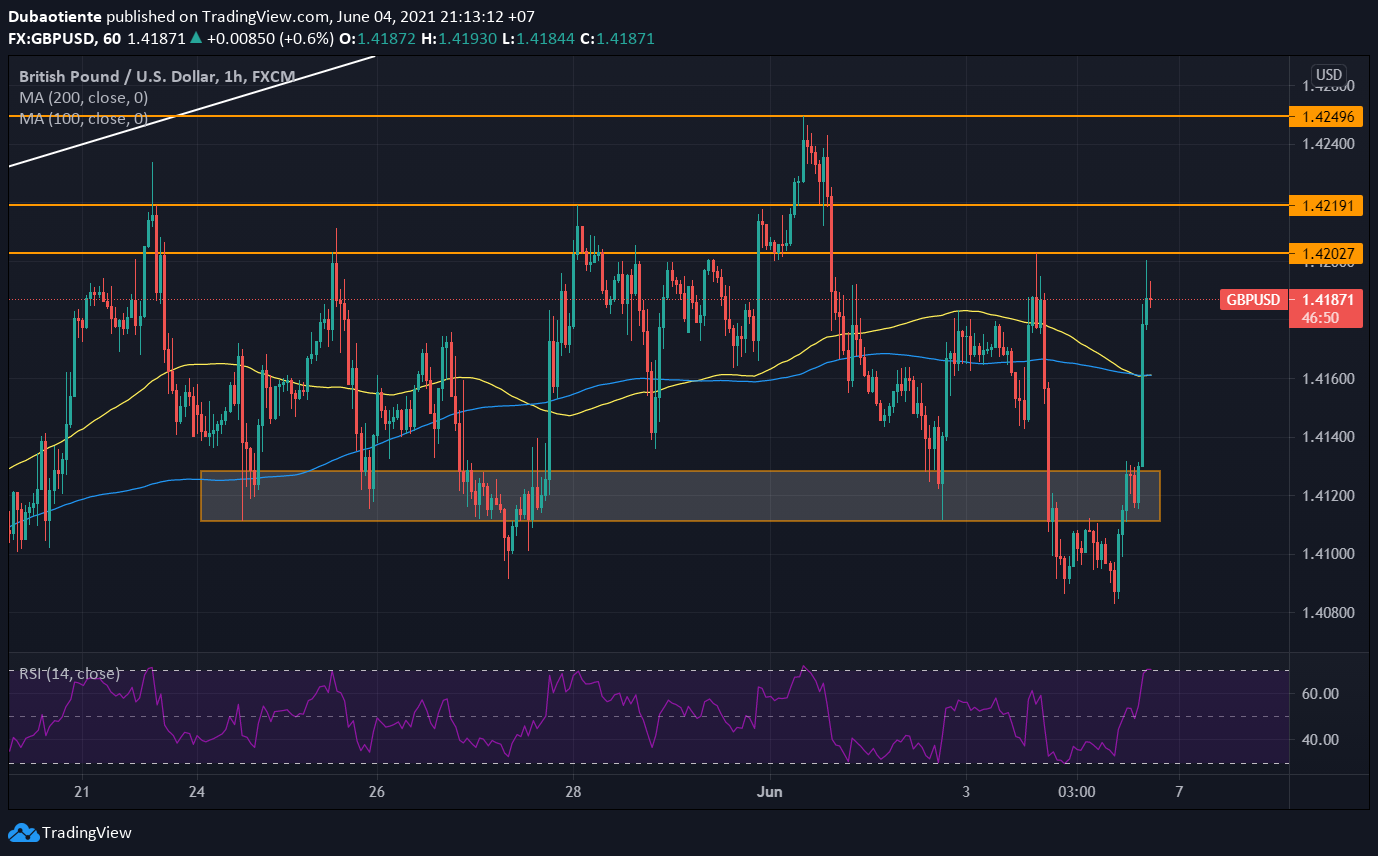Click the C:1.41871 close value
Screen dimensions: 1378x856
pos(617,38)
